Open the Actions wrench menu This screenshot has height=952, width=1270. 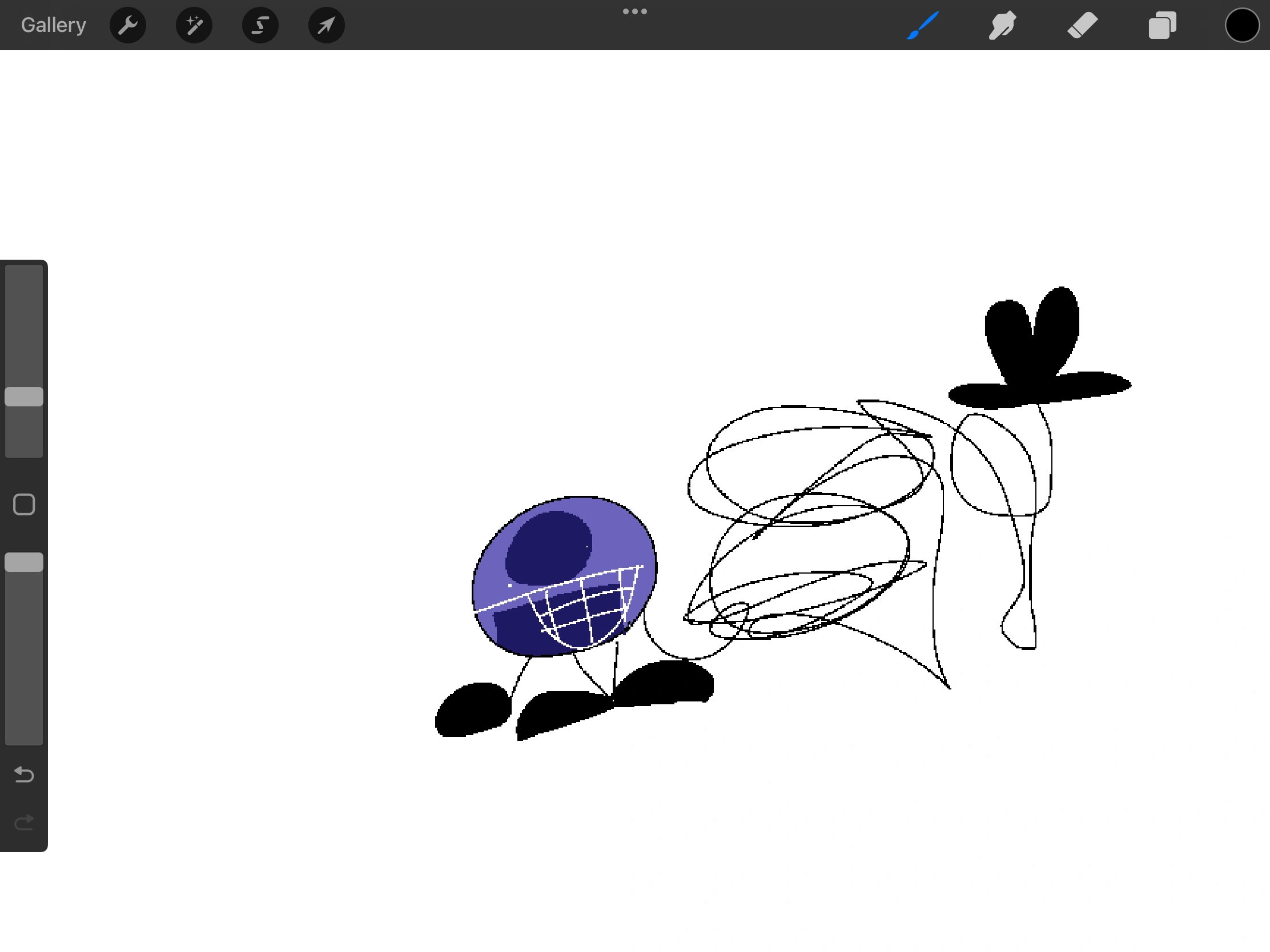point(127,25)
